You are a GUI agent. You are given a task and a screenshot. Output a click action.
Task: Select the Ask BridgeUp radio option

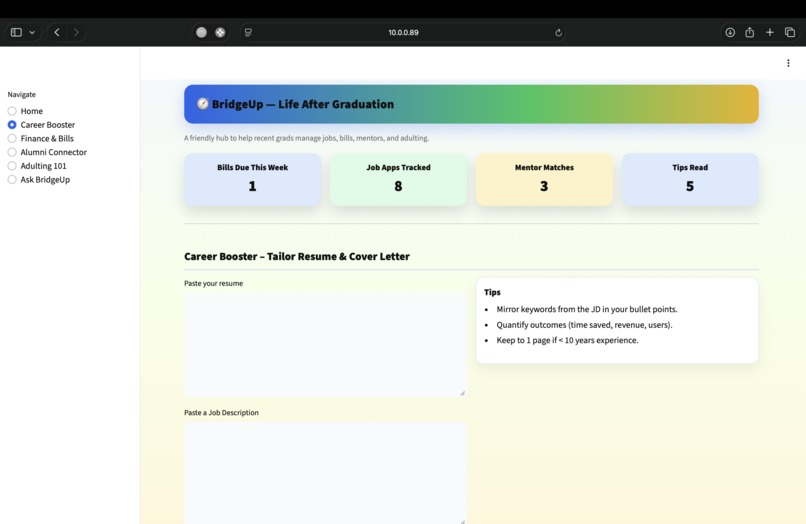(x=39, y=179)
